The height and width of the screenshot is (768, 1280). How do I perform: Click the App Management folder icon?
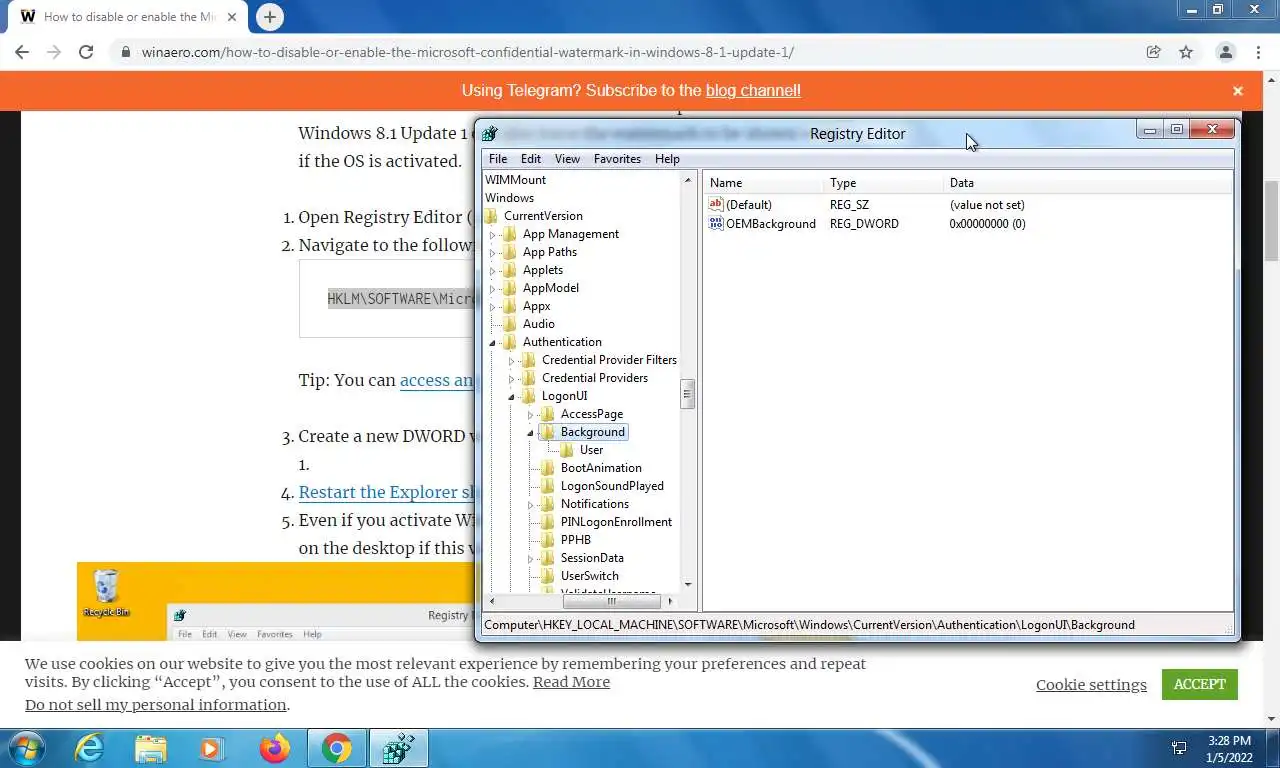click(510, 234)
